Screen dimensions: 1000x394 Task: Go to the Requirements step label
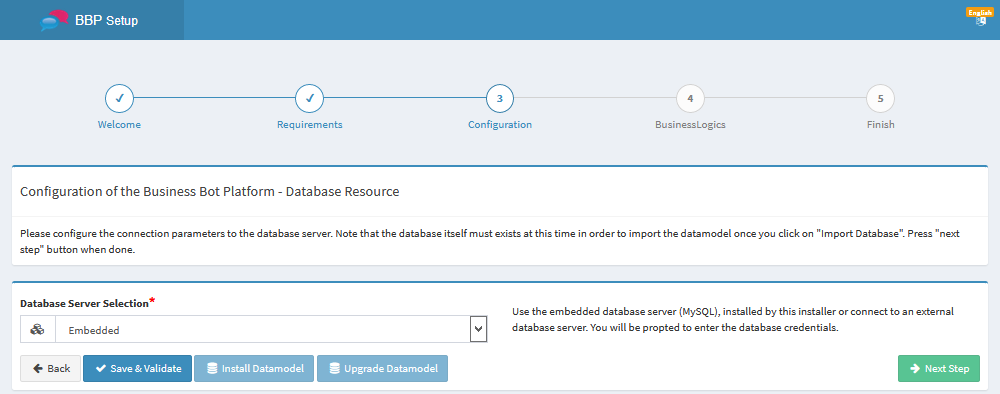point(309,125)
